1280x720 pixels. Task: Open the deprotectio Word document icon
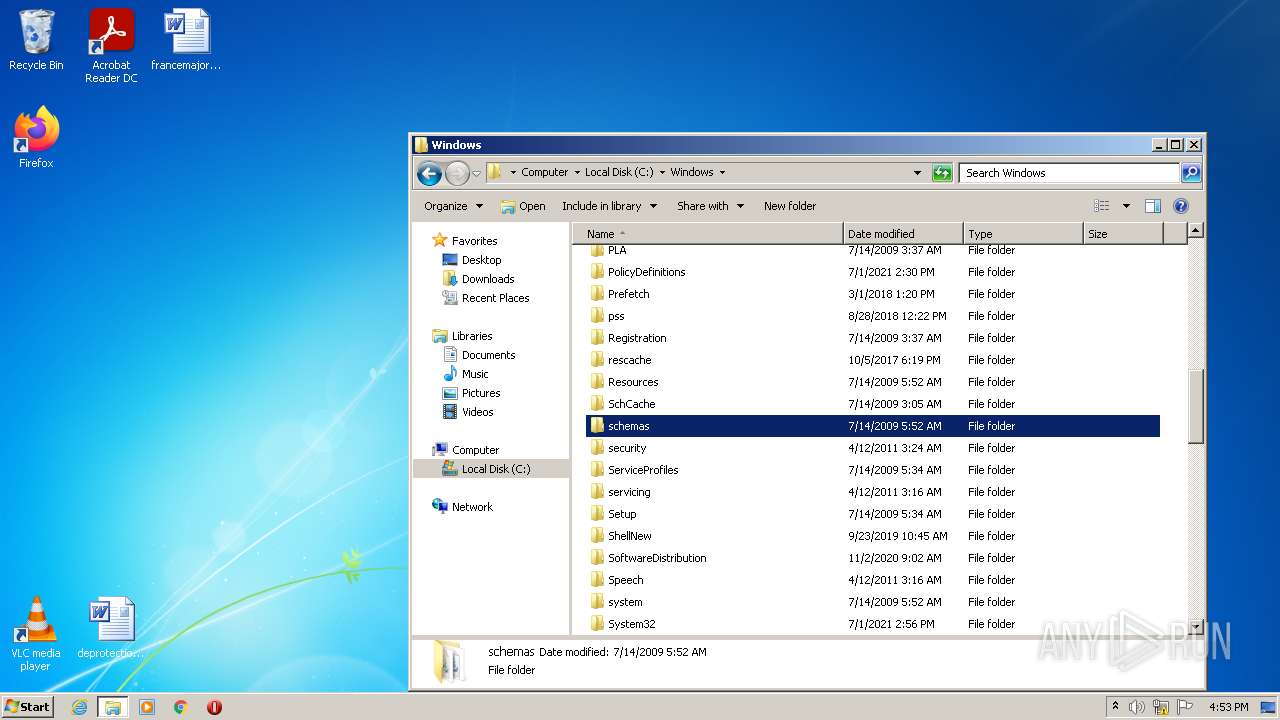click(110, 628)
